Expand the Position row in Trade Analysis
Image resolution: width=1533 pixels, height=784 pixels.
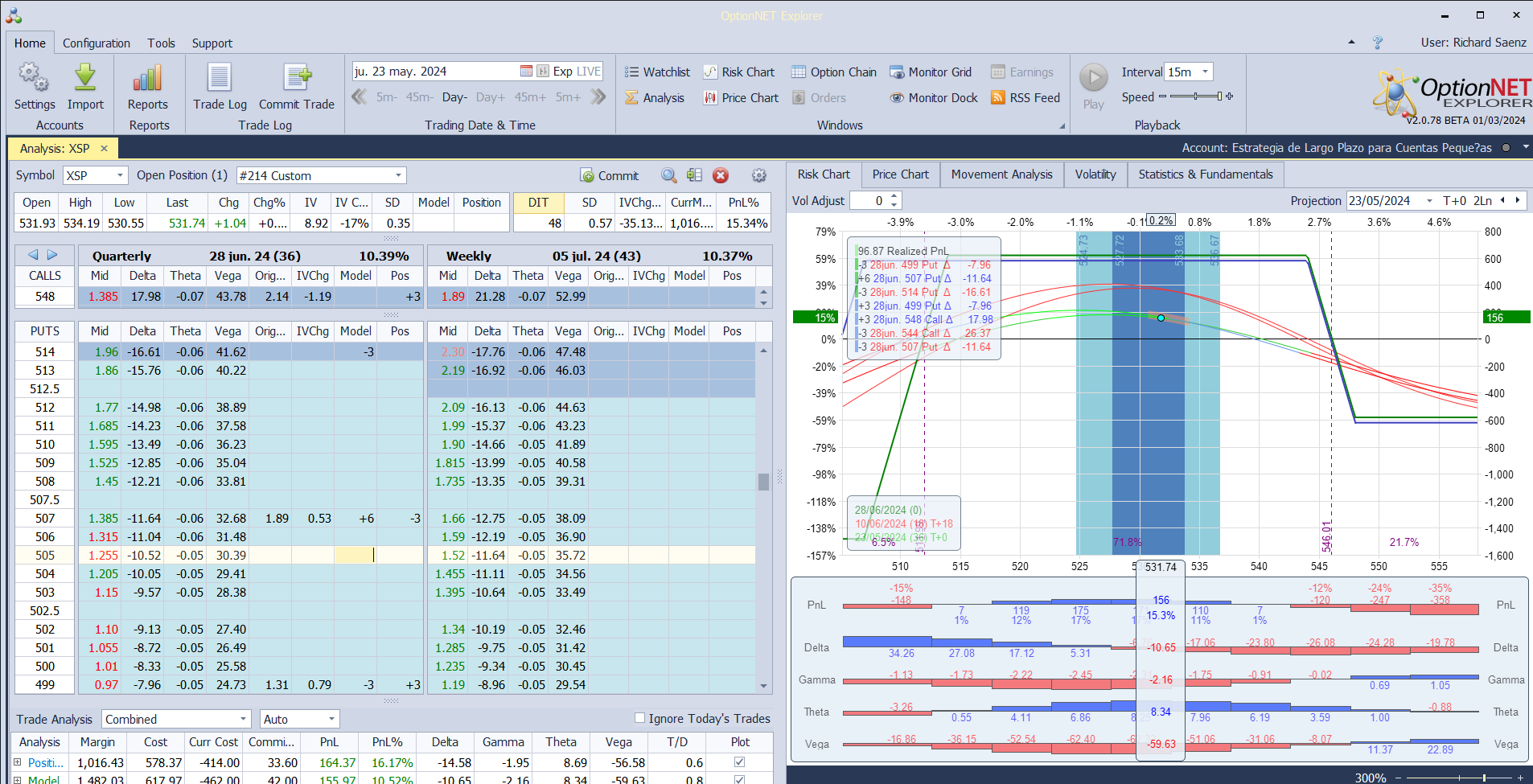coord(18,762)
